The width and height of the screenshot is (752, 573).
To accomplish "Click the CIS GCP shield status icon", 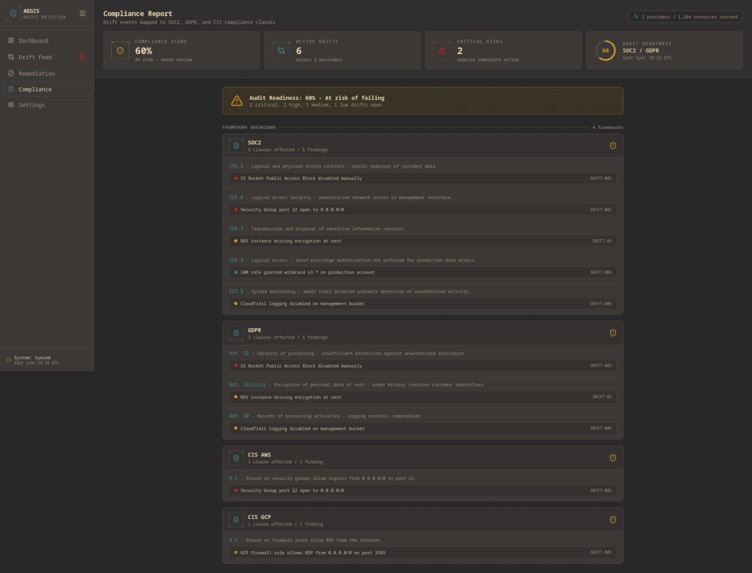I will click(x=612, y=520).
